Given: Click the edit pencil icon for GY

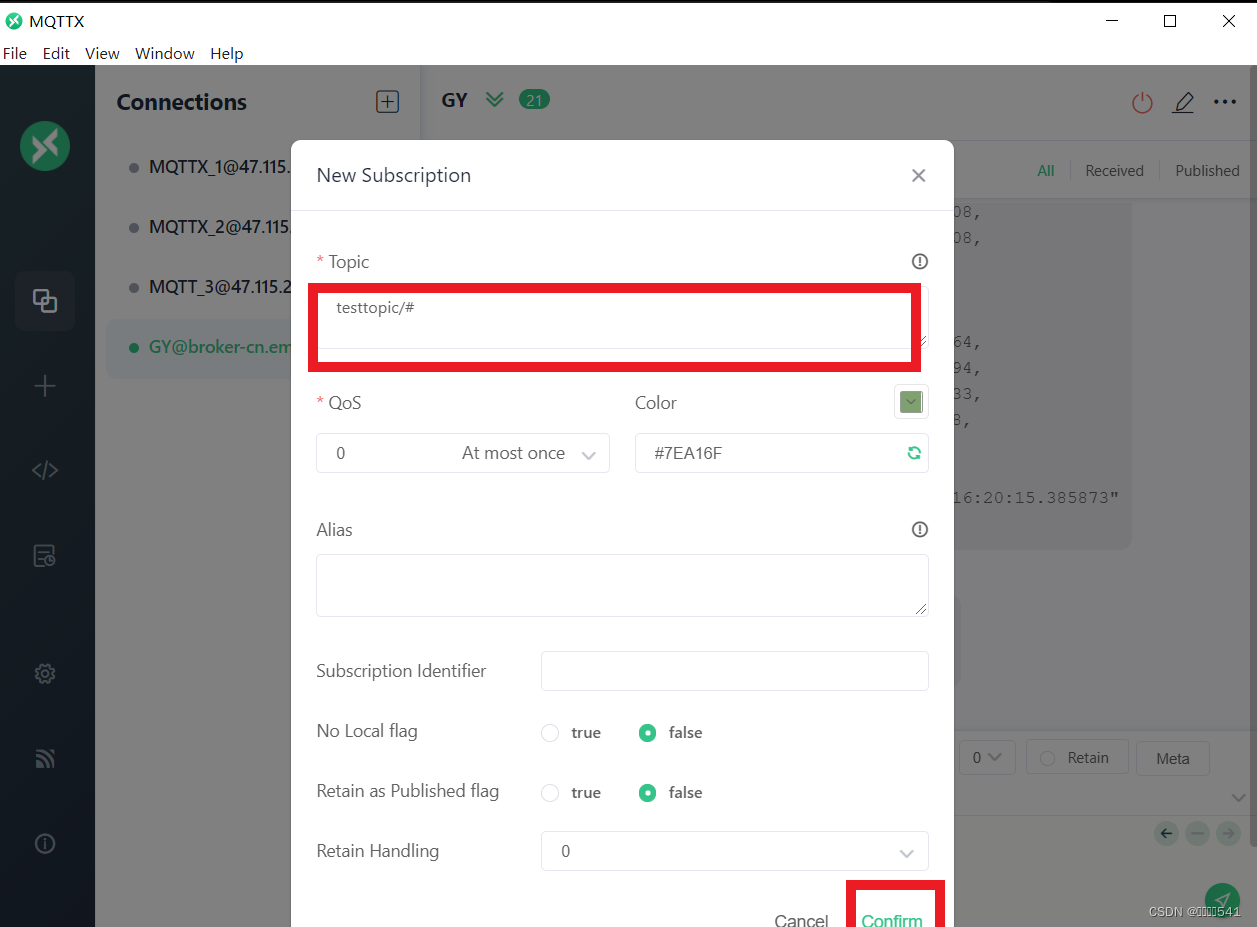Looking at the screenshot, I should click(1183, 102).
